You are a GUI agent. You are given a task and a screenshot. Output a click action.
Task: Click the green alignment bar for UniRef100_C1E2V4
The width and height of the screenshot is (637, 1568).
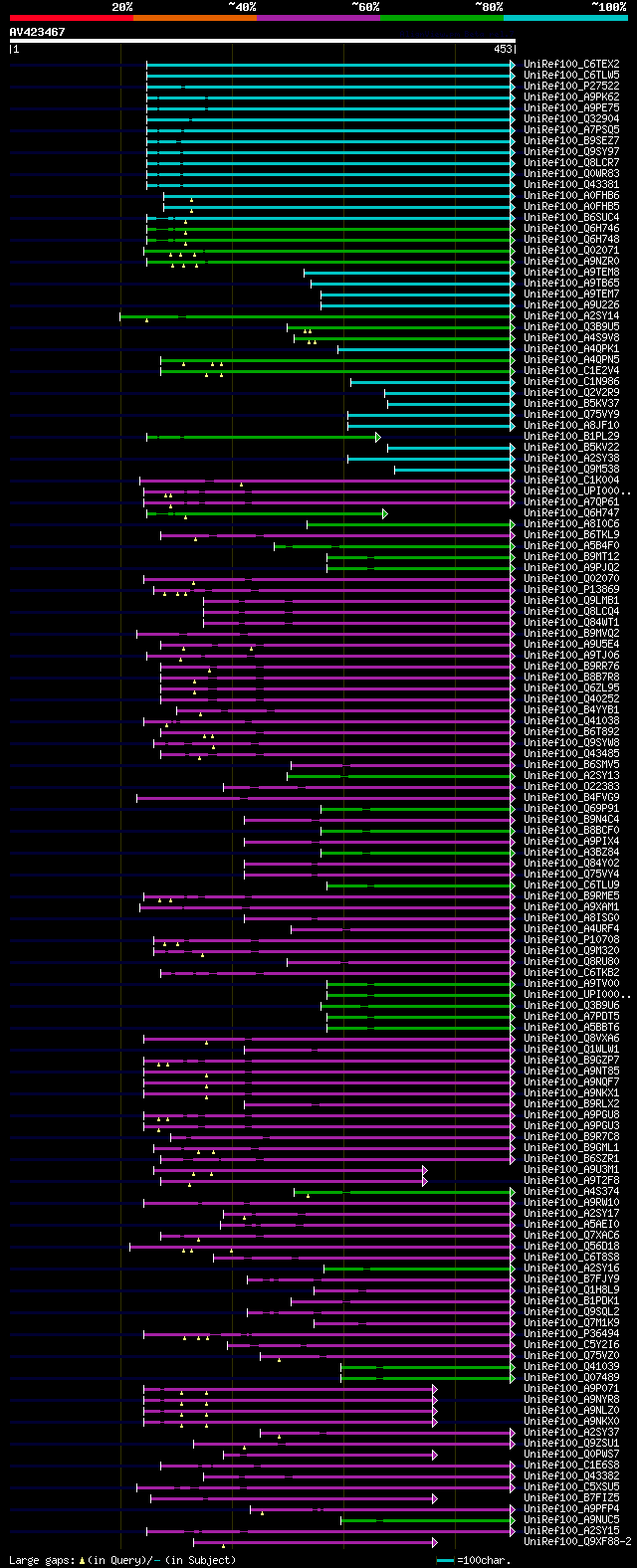(338, 370)
